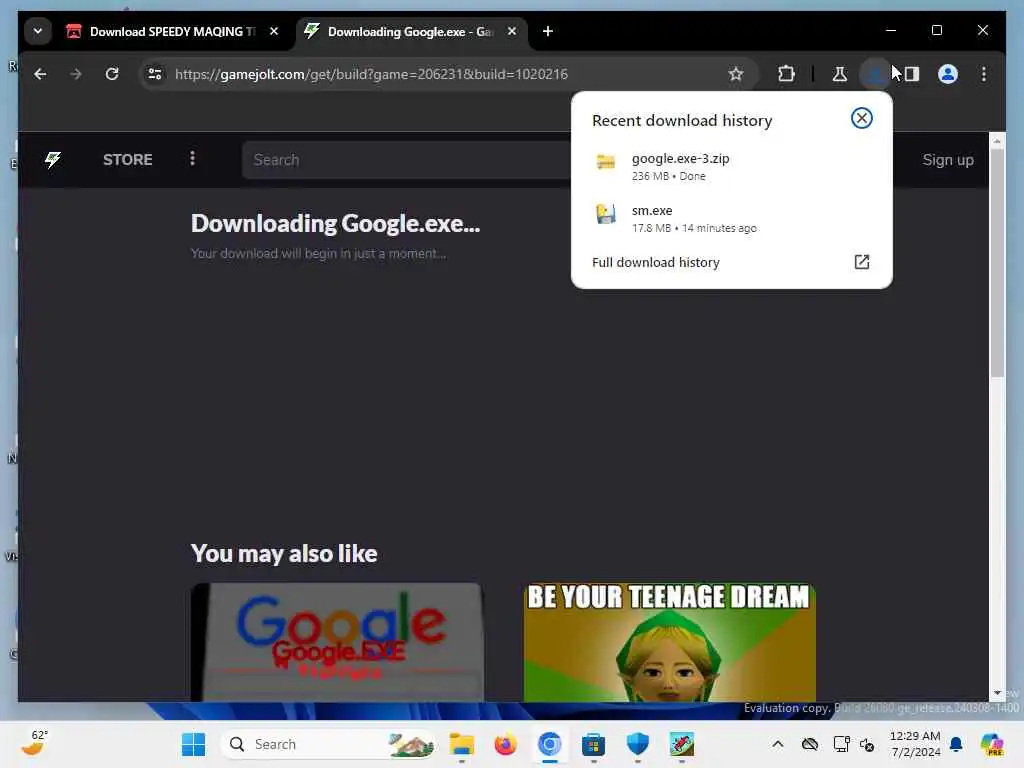The image size is (1024, 768).
Task: Open the notifications bell icon
Action: click(x=956, y=744)
